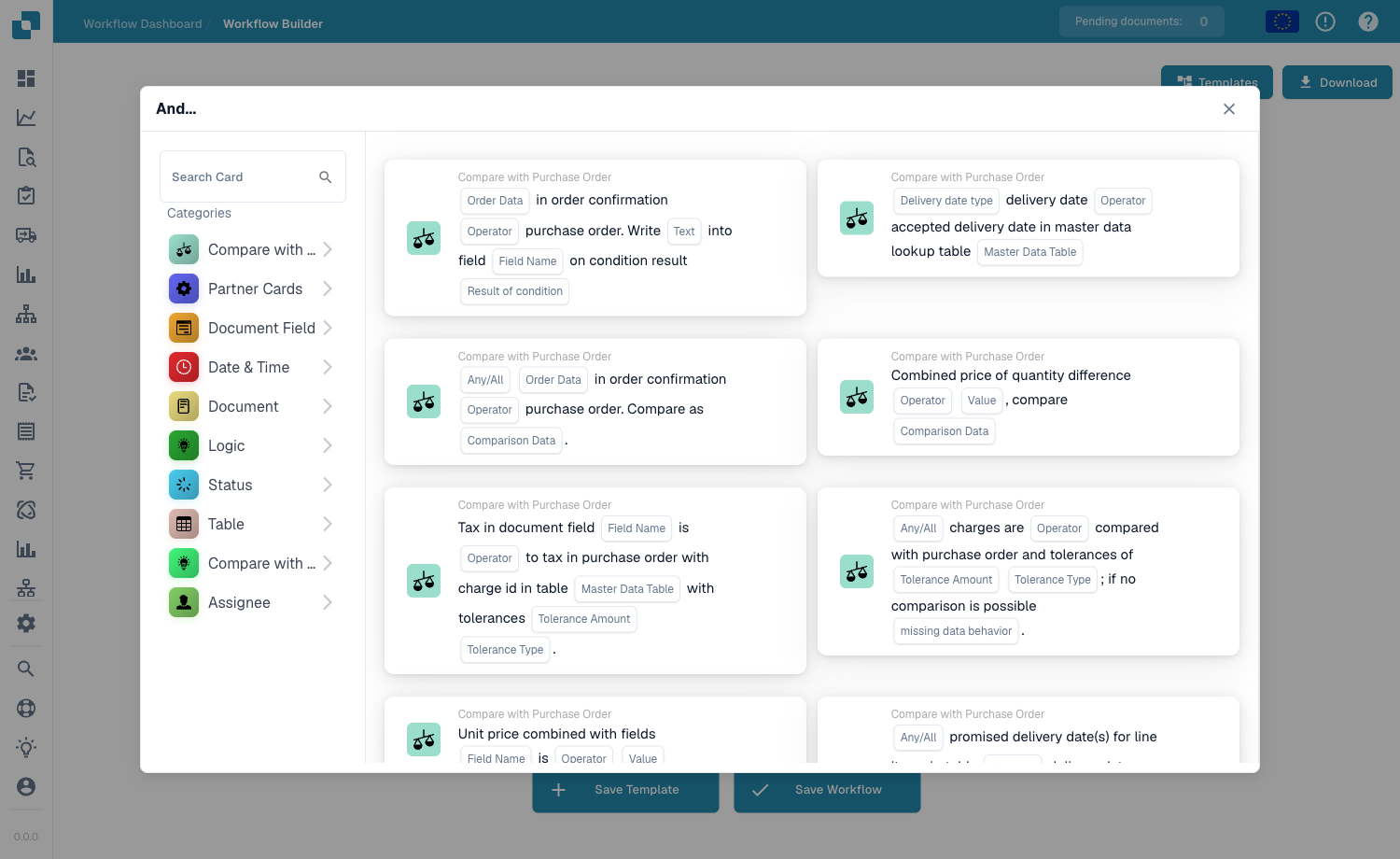Screen dimensions: 1400x859
Task: Expand the Status category chevron
Action: click(328, 485)
